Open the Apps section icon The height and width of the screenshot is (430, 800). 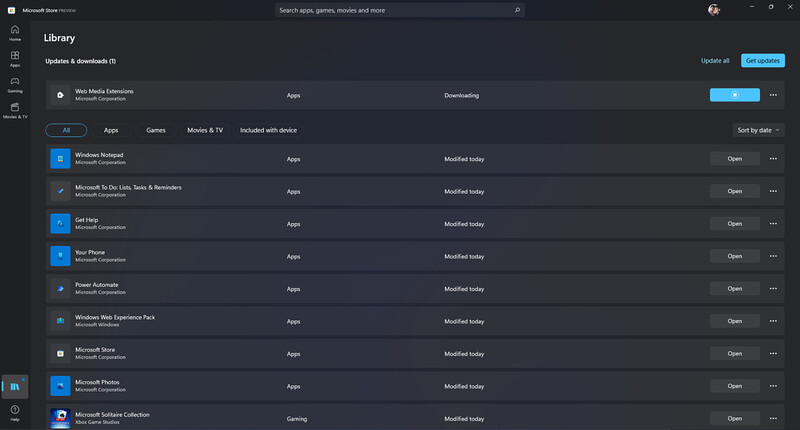point(15,59)
